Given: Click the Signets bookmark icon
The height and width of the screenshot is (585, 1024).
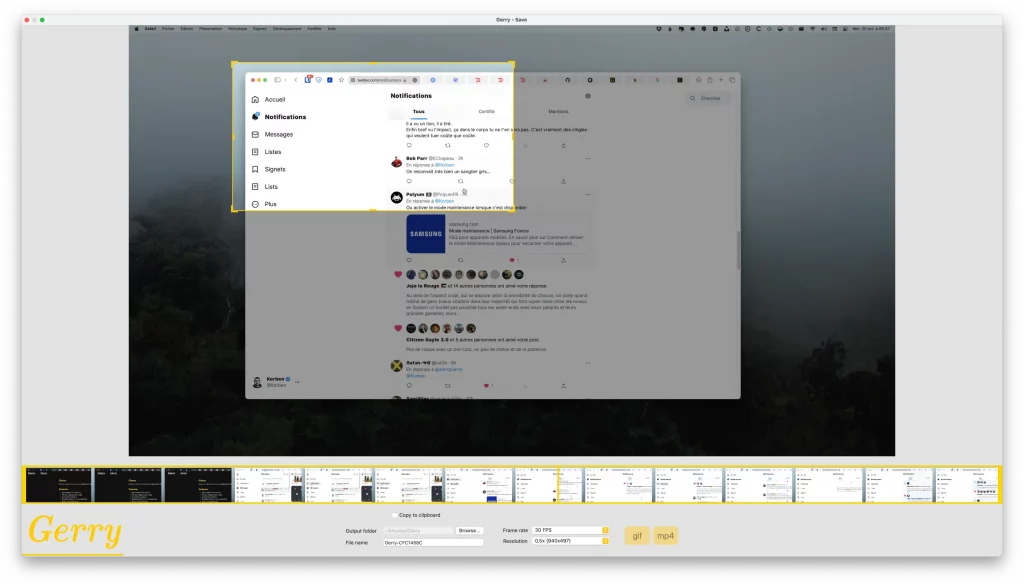Looking at the screenshot, I should point(256,169).
